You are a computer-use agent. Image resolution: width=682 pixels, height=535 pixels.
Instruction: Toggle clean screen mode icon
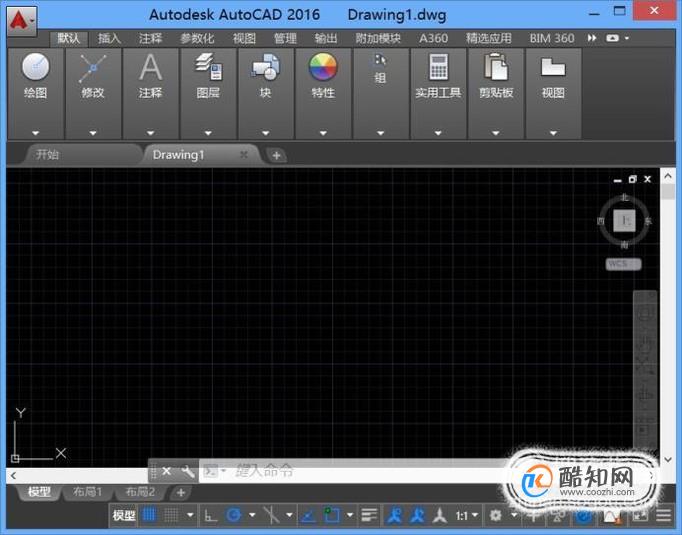click(640, 516)
